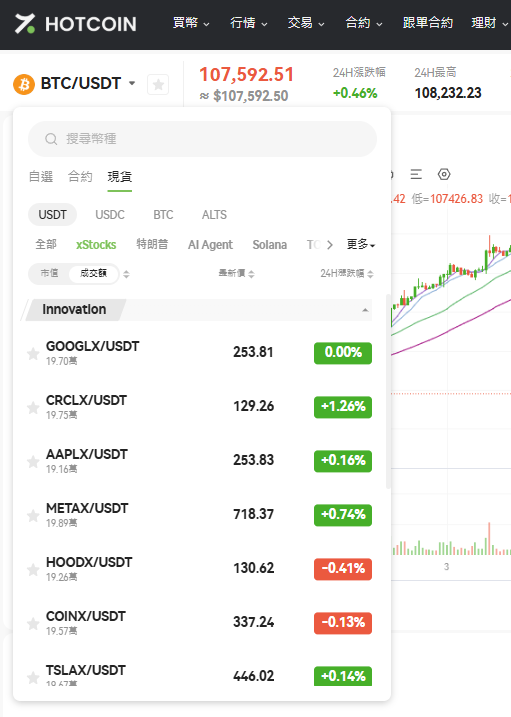Click the pair list vertical scrollbar
This screenshot has height=717, width=511.
click(389, 391)
